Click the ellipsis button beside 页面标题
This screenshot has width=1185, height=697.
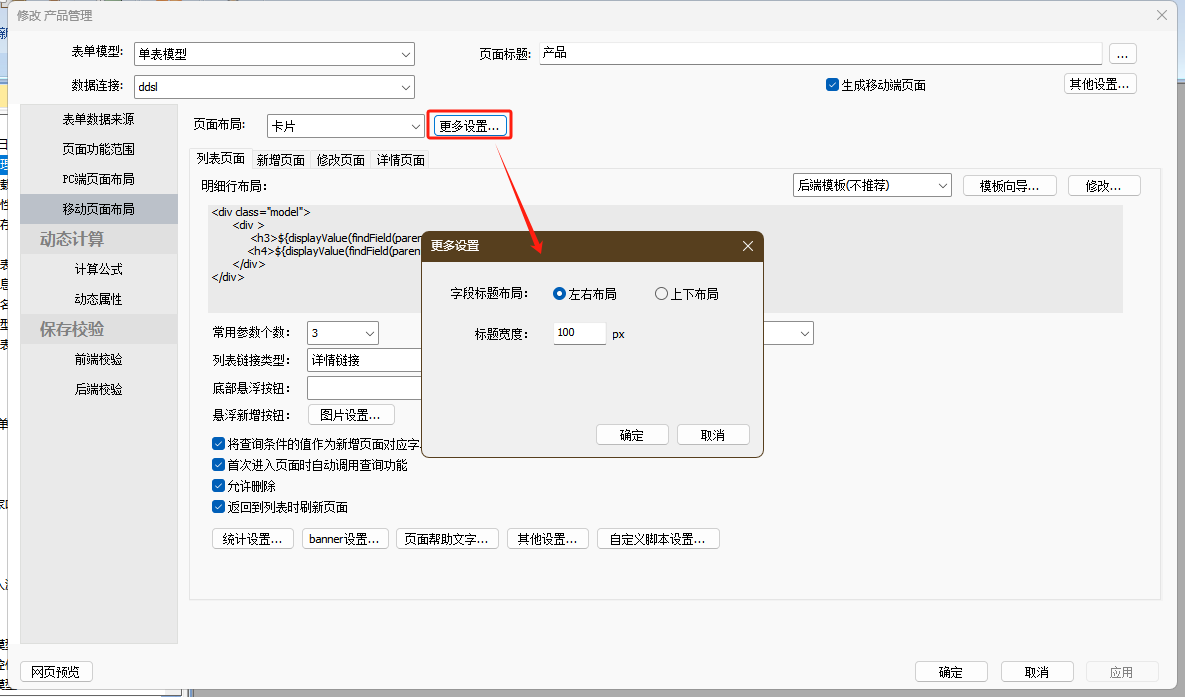click(x=1123, y=54)
